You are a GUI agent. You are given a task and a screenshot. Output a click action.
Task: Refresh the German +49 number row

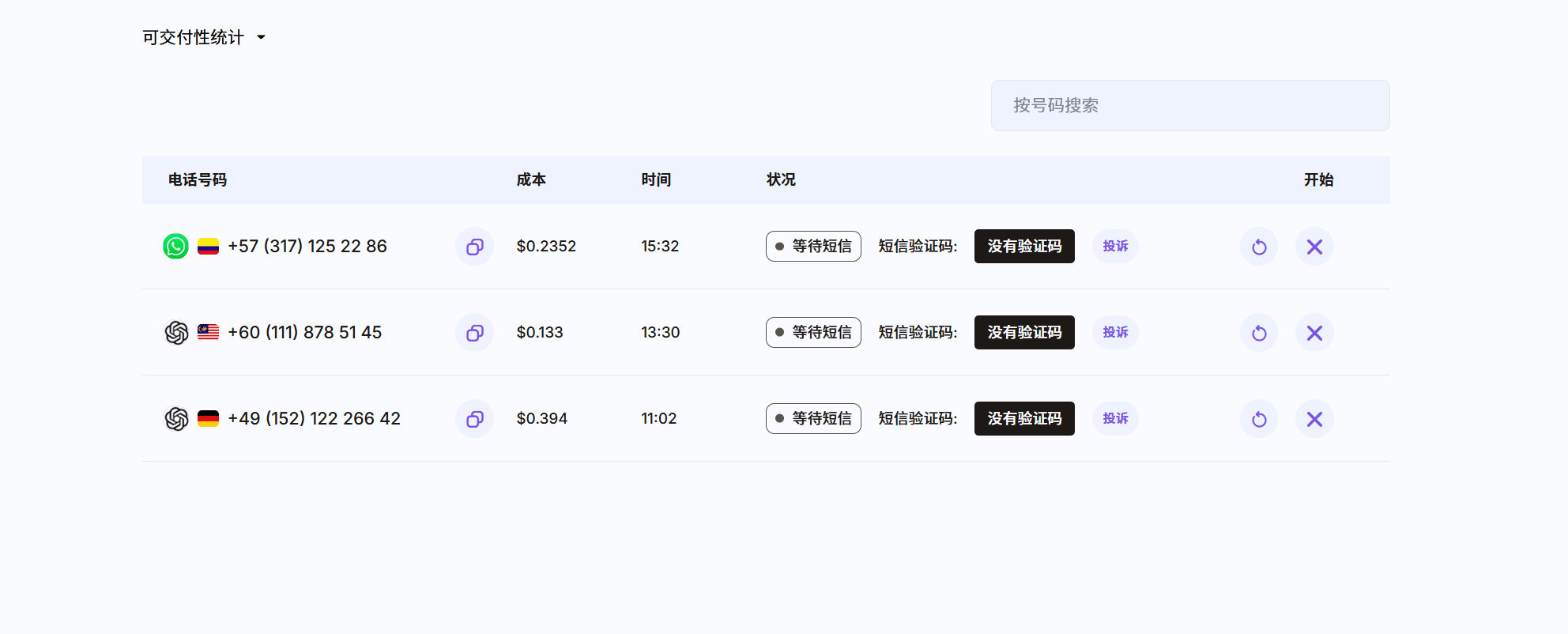pos(1259,419)
